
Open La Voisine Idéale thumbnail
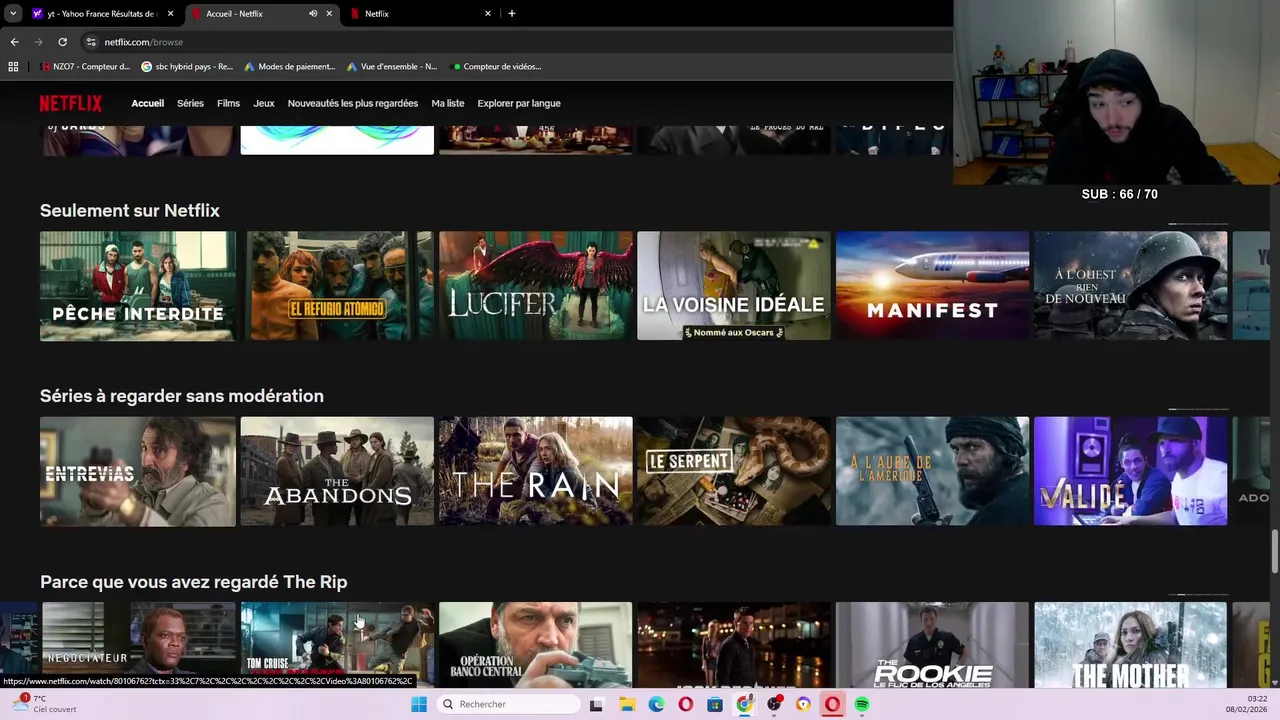[x=734, y=286]
